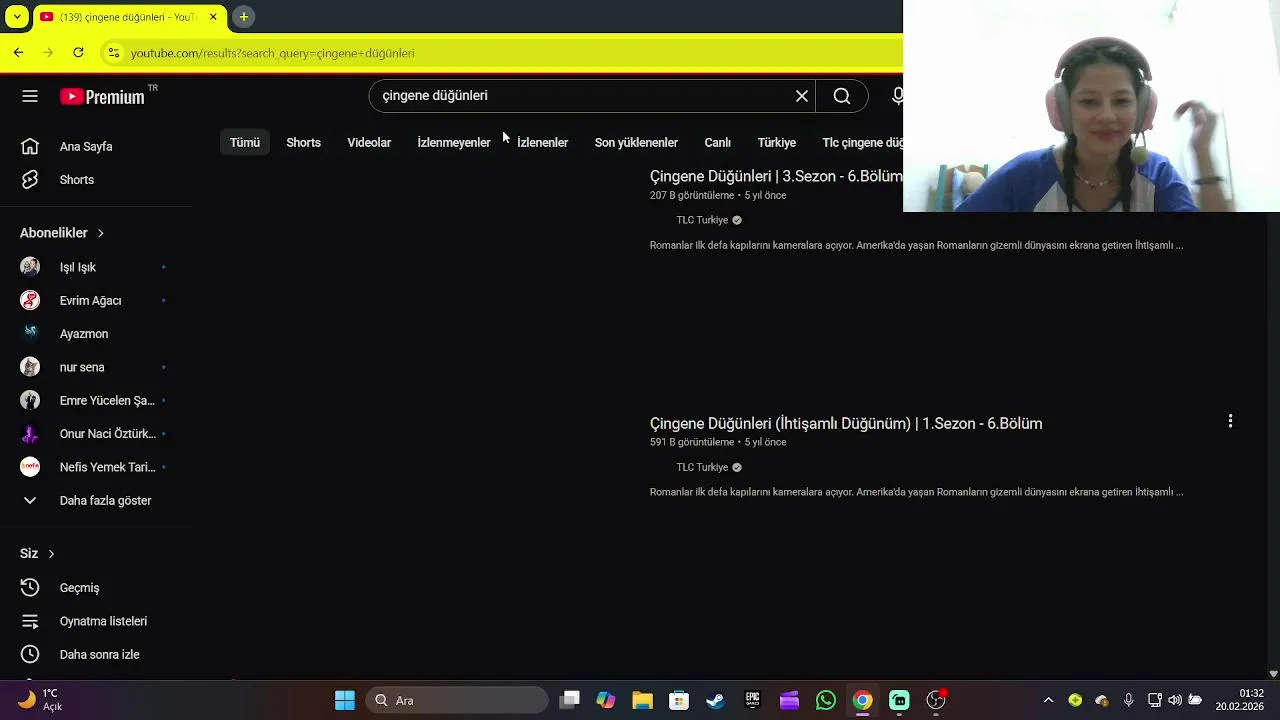Clear the search box with the X icon
This screenshot has height=720, width=1280.
(x=801, y=96)
